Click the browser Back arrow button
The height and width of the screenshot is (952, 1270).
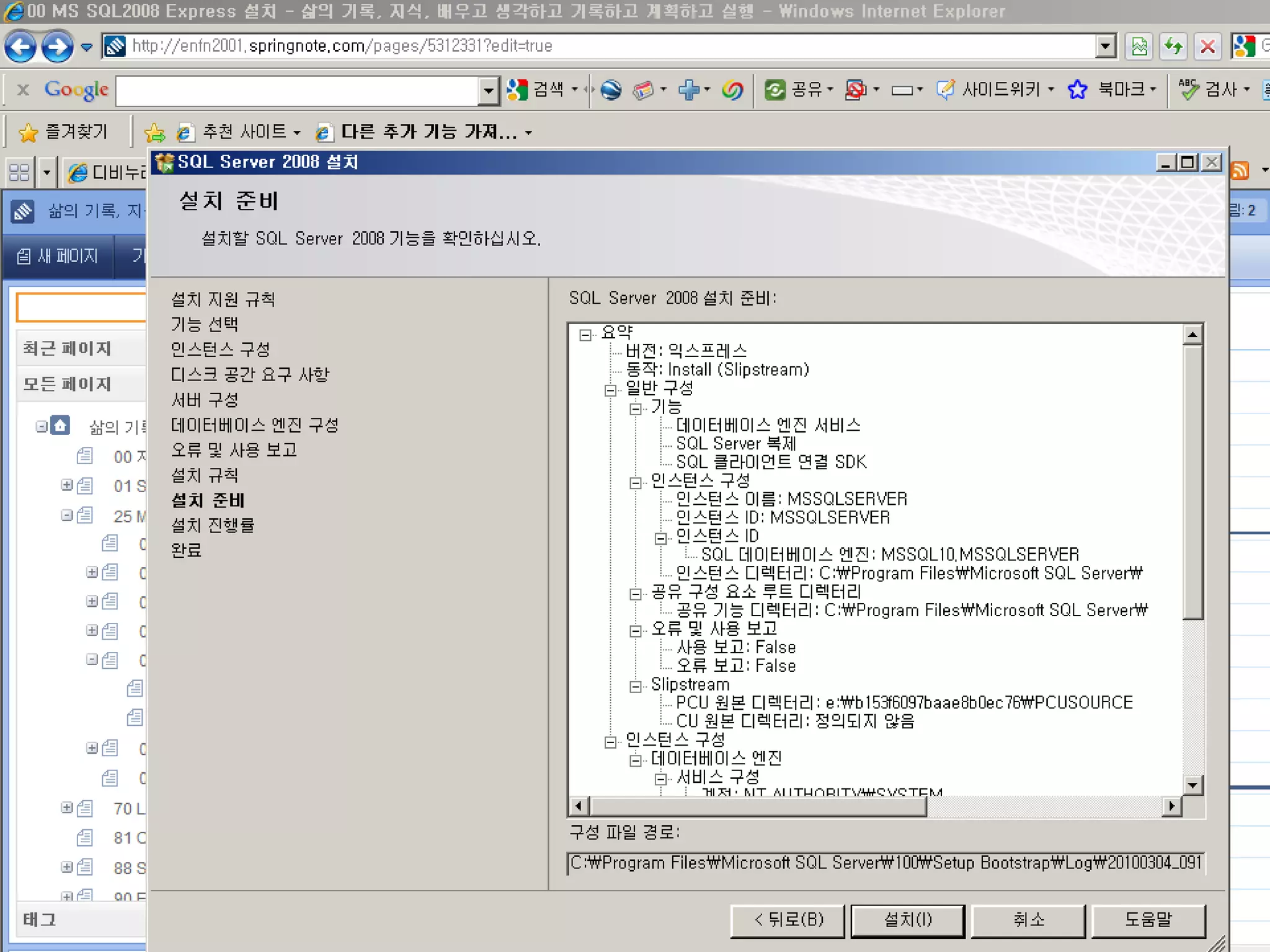[x=20, y=46]
